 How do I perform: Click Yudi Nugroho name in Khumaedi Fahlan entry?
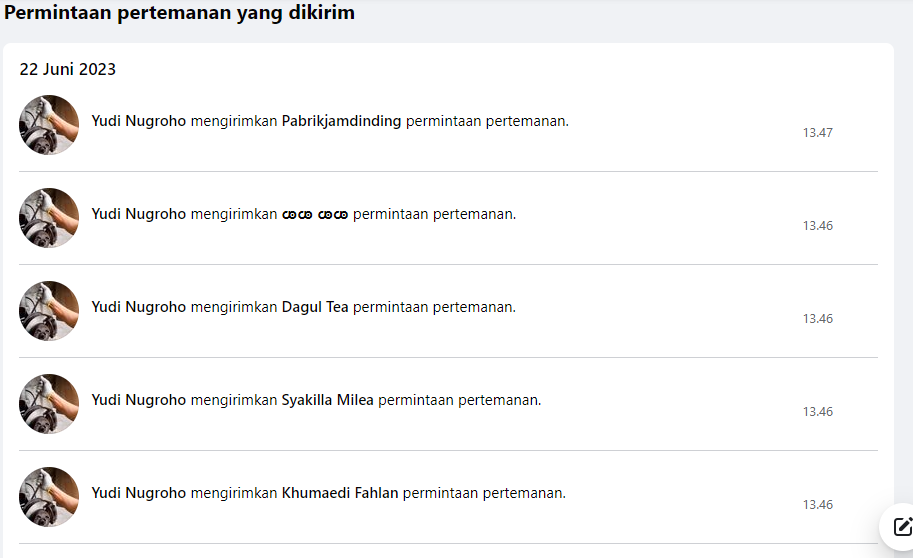pyautogui.click(x=139, y=493)
